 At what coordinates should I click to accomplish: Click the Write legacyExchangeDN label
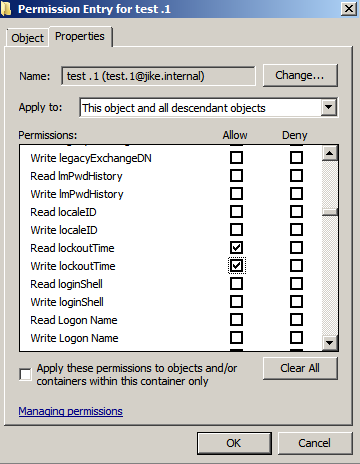point(91,158)
